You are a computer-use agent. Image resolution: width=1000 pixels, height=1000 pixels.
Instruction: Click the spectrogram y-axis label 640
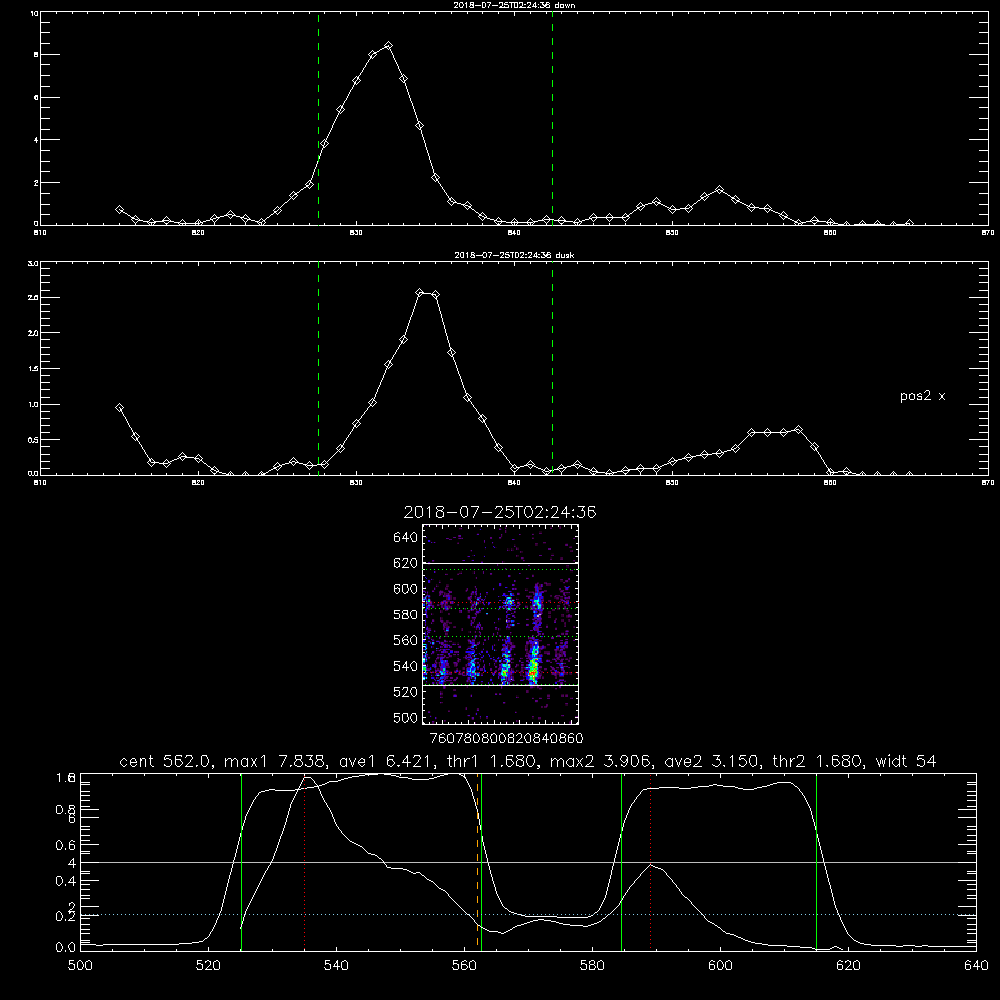(x=406, y=538)
